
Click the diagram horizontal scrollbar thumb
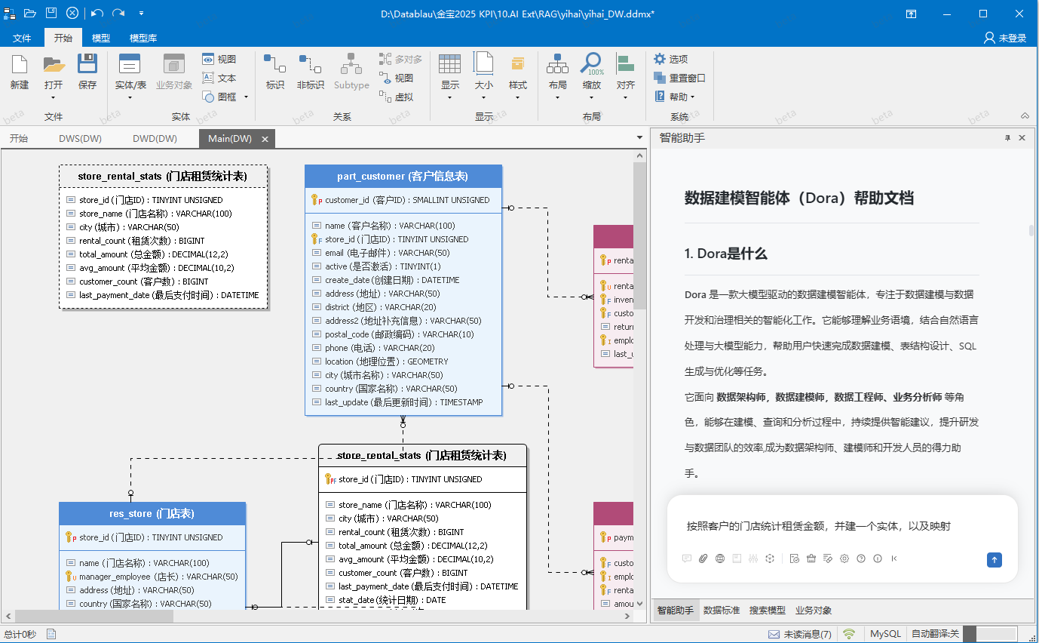(93, 616)
